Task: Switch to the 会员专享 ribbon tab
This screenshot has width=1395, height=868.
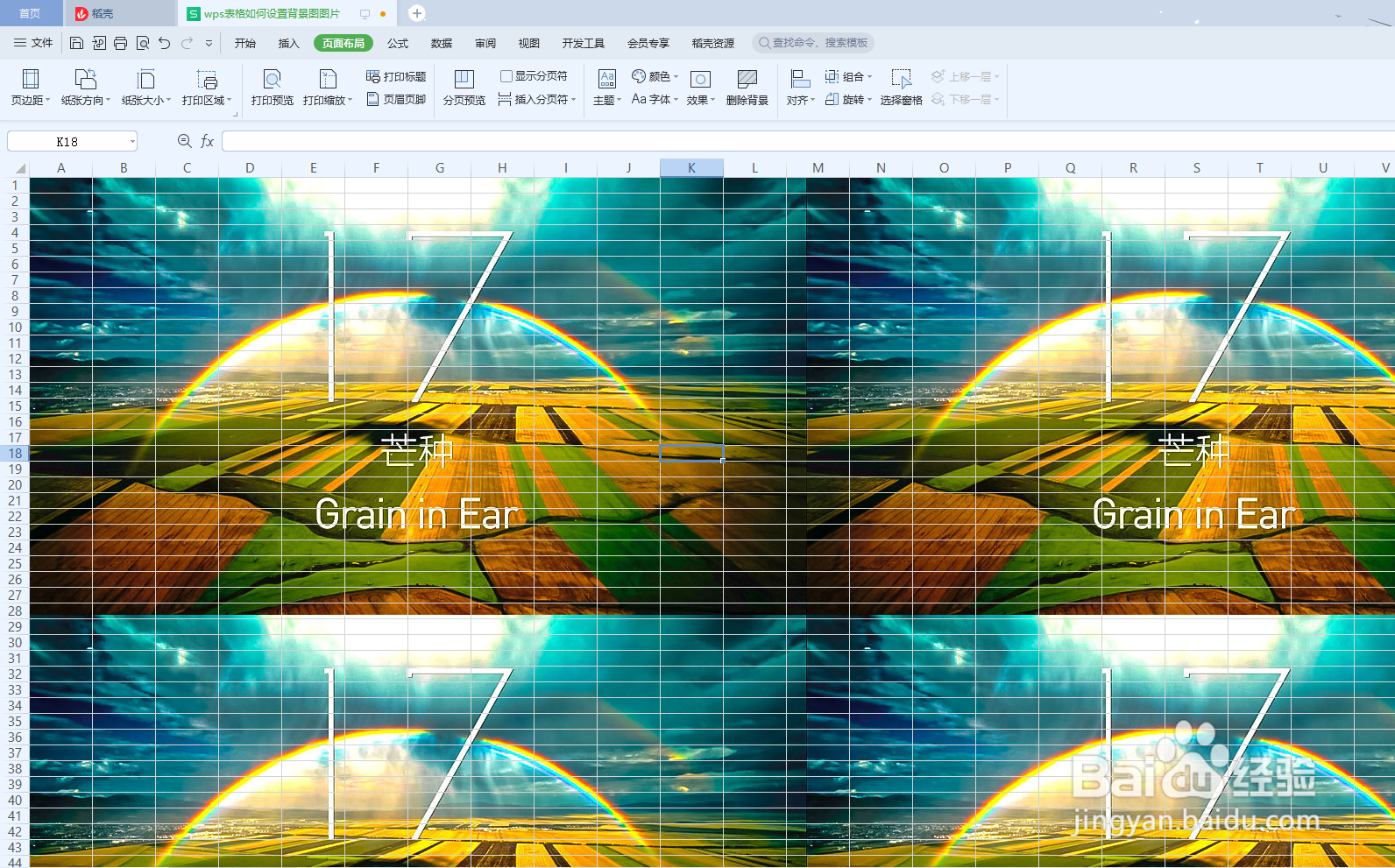Action: pyautogui.click(x=648, y=43)
